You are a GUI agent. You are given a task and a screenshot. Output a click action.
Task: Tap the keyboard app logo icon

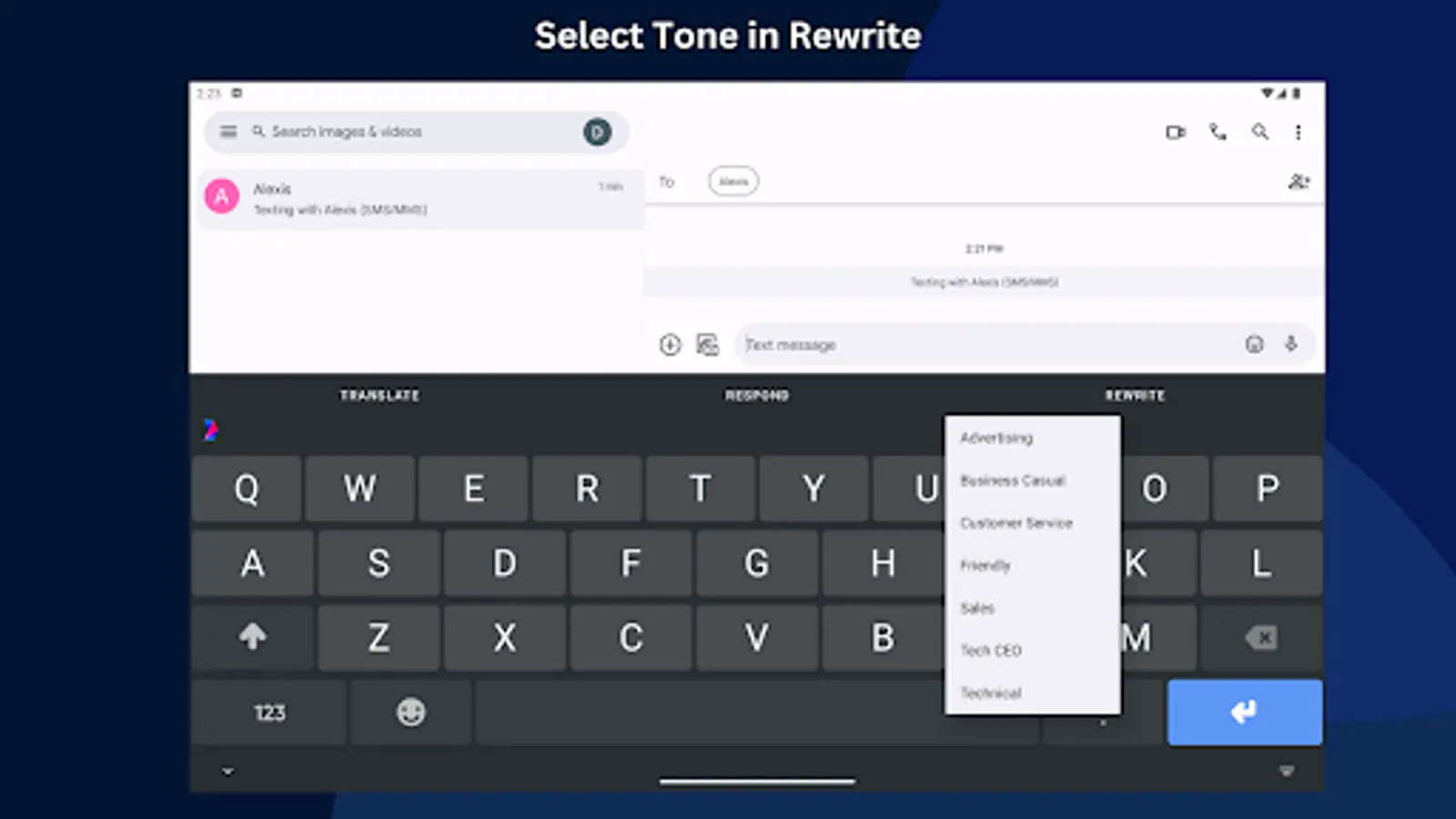click(210, 430)
